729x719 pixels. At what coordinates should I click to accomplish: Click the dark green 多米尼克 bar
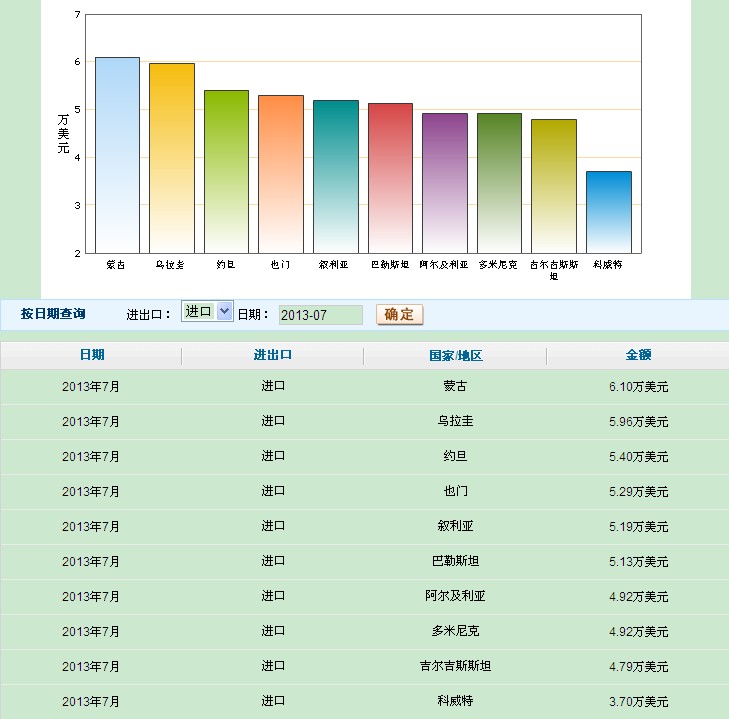(499, 183)
